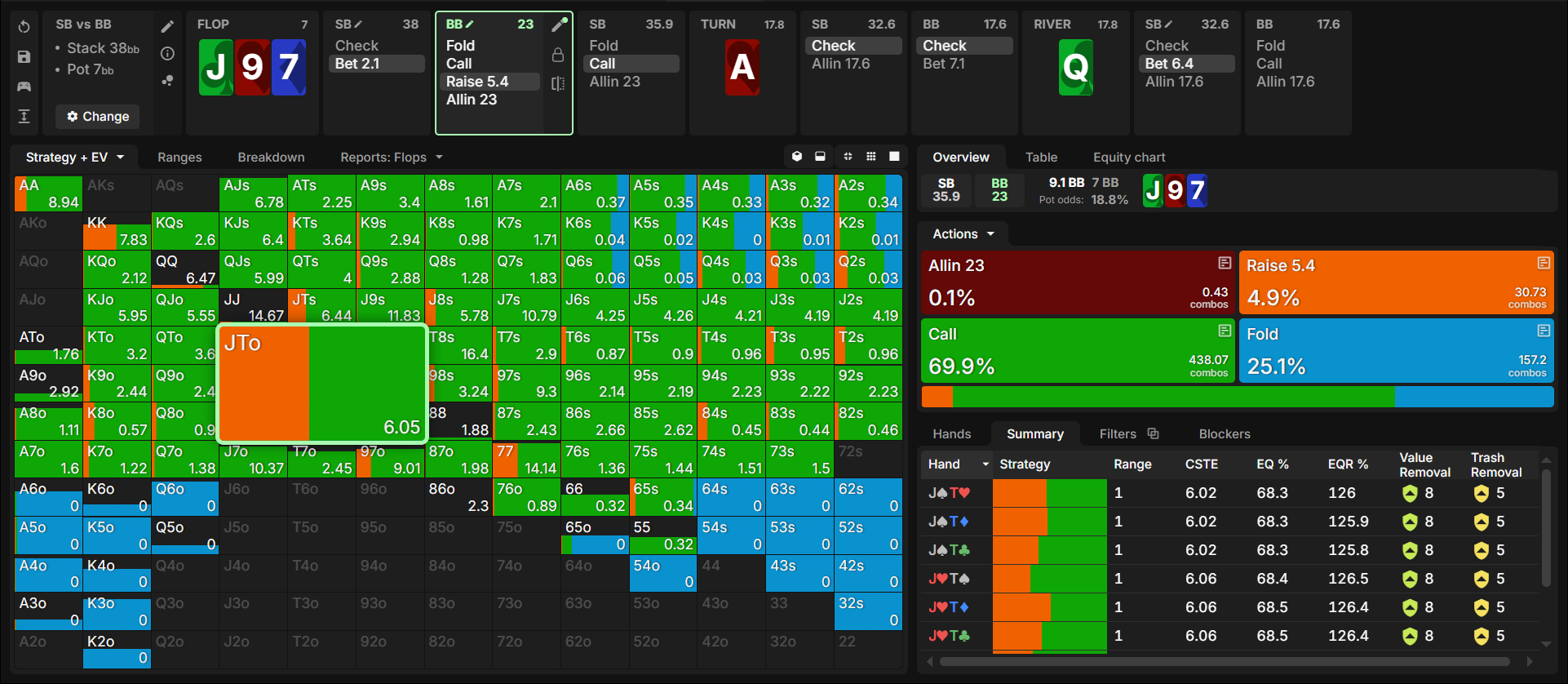
Task: Expand the Reports: Flops dropdown
Action: [x=392, y=158]
